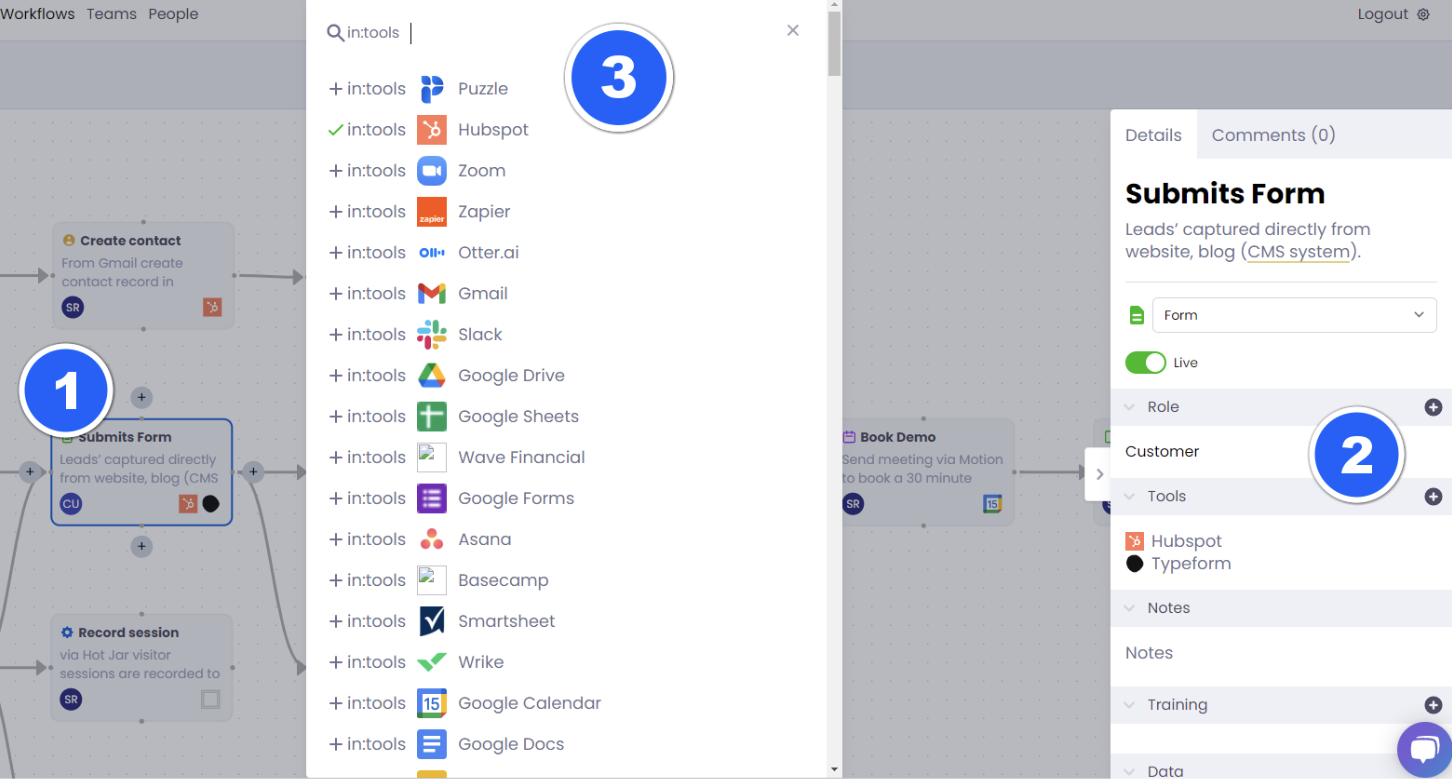Toggle the Live switch off
This screenshot has height=780, width=1452.
click(x=1146, y=362)
